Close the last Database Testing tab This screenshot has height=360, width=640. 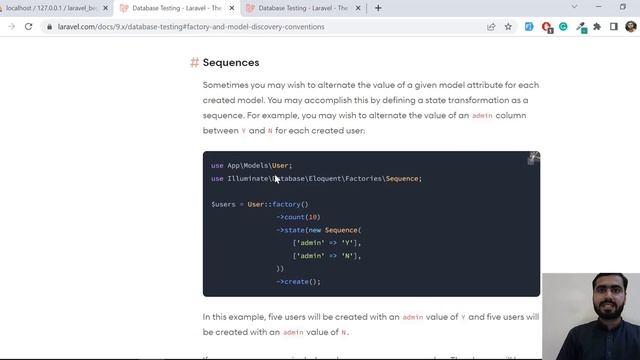[358, 8]
